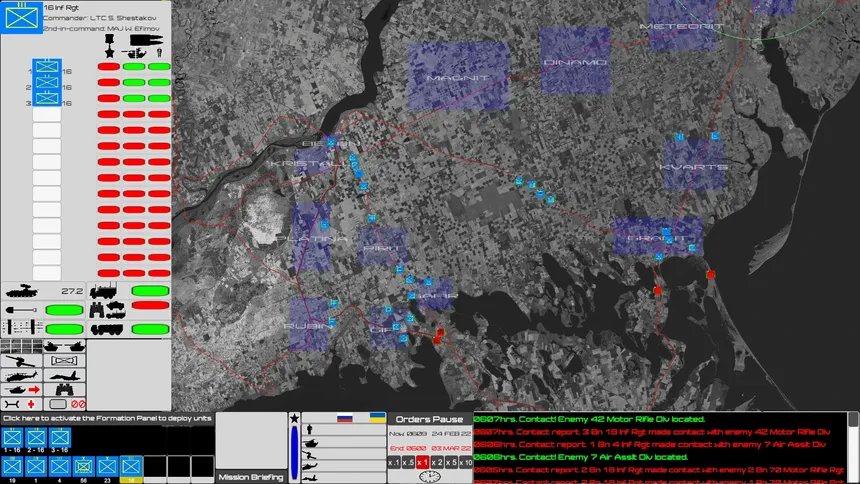Screen dimensions: 860x484
Task: Select unit 56 in the bottom unit bar
Action: [x=83, y=466]
